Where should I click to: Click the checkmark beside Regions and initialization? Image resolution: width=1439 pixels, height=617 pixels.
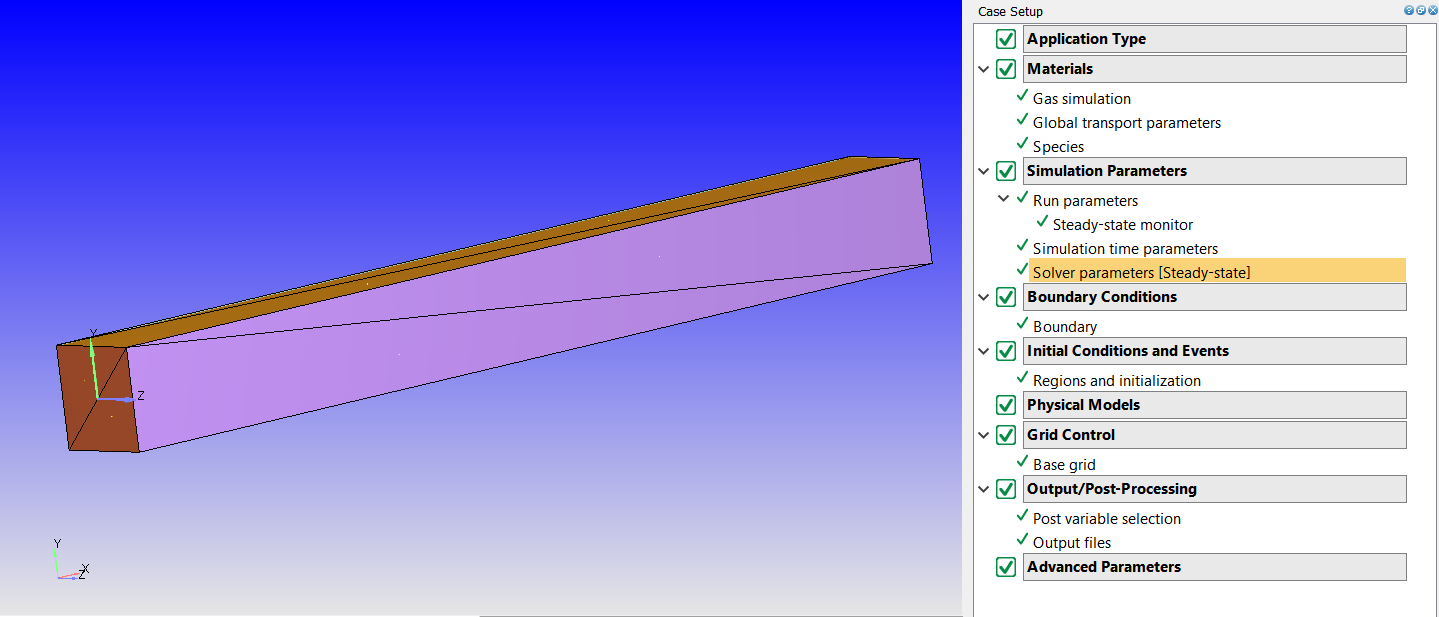pyautogui.click(x=1022, y=378)
